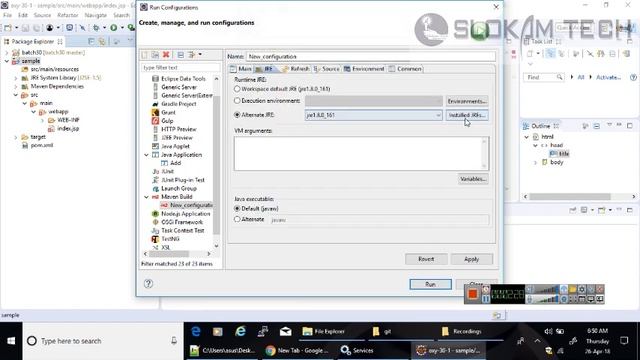Click the Revert button
640x360 pixels.
[x=426, y=259]
